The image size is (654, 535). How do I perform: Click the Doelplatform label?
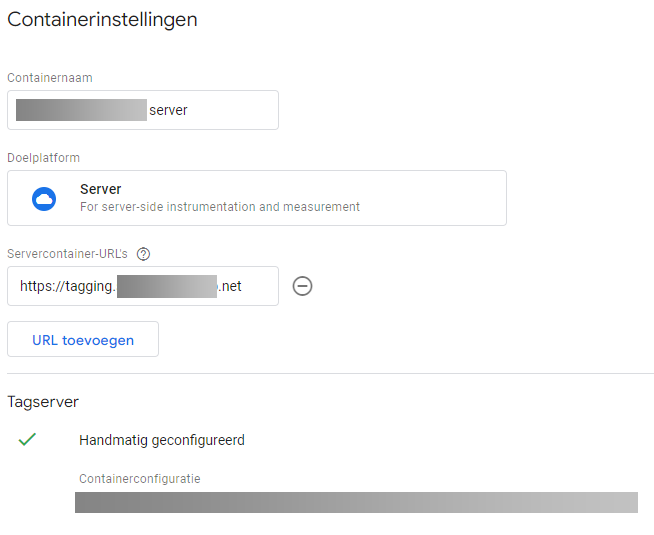coord(43,158)
